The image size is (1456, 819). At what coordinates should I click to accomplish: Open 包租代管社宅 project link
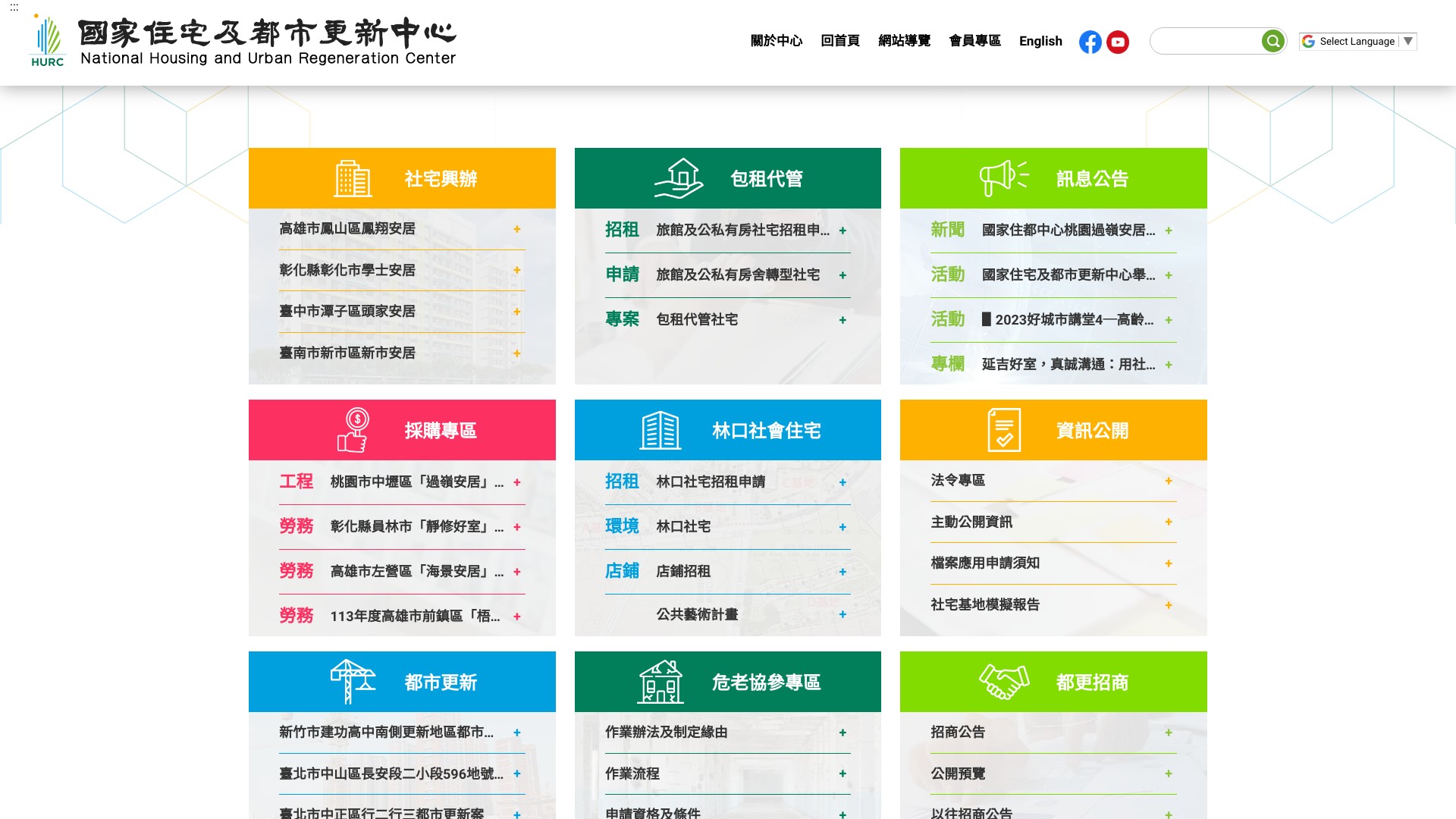click(x=697, y=320)
